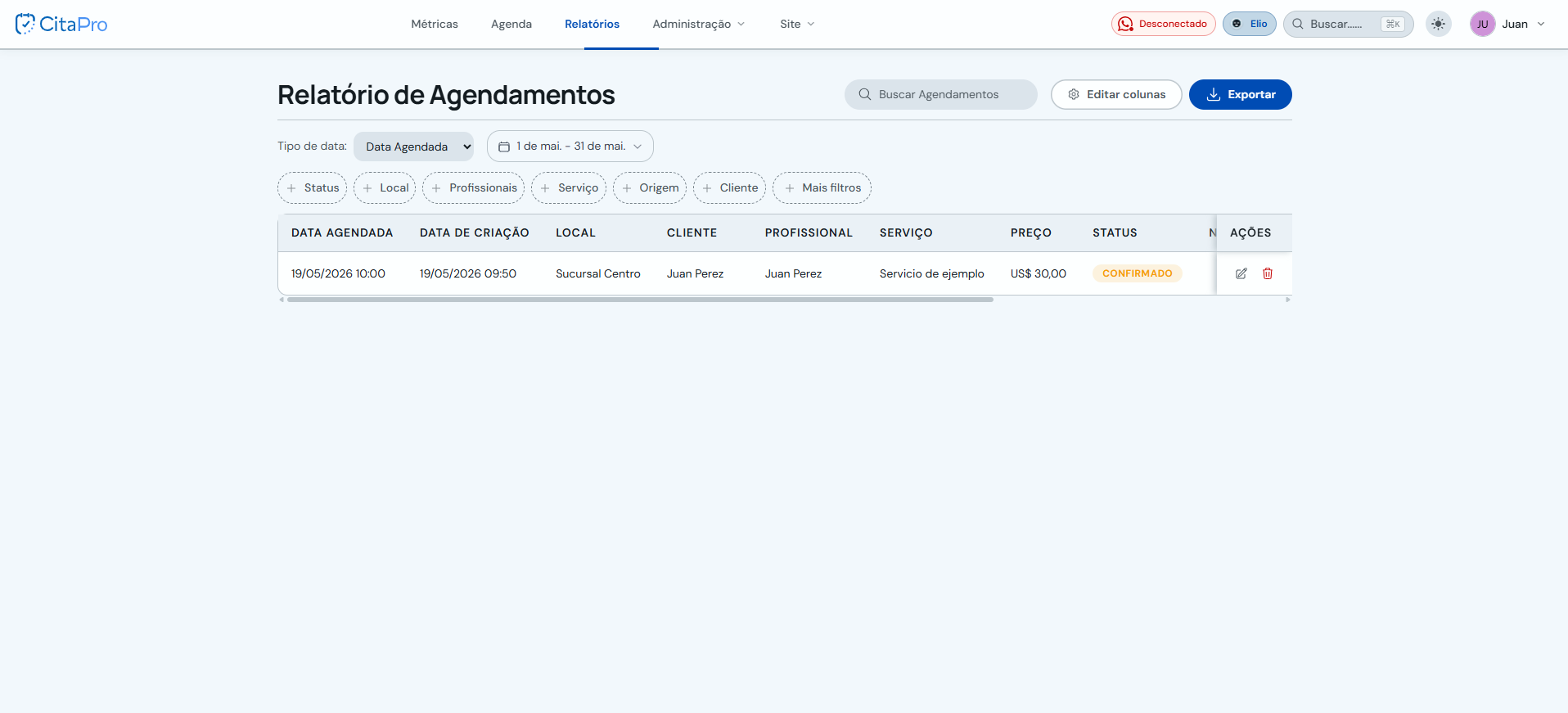
Task: Click the right arrow of table scrollbar
Action: [x=1287, y=300]
